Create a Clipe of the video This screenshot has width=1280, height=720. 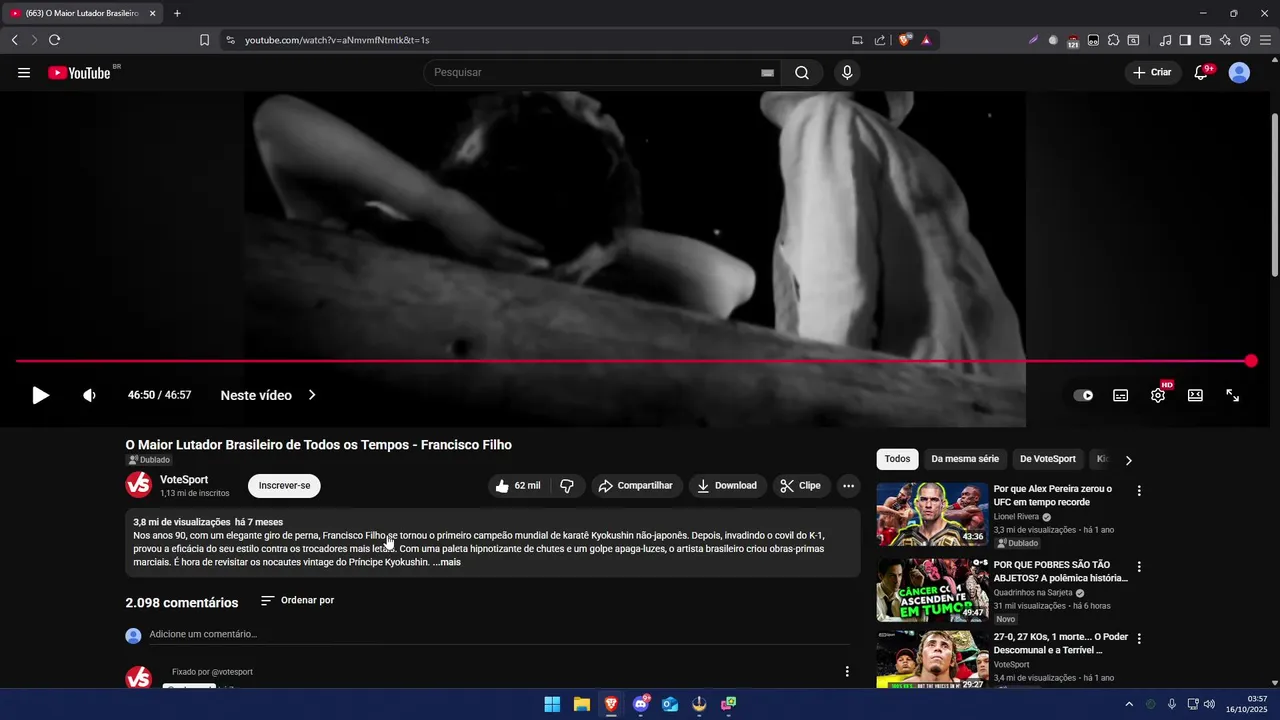tap(801, 486)
